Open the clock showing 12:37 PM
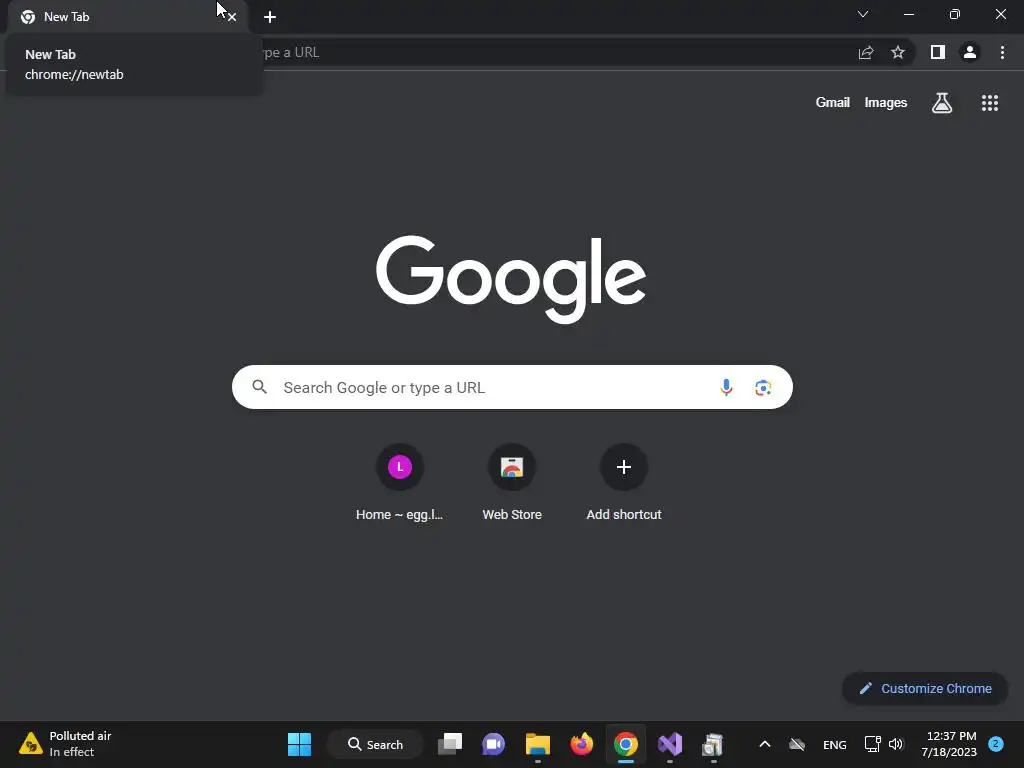1024x768 pixels. pyautogui.click(x=950, y=744)
